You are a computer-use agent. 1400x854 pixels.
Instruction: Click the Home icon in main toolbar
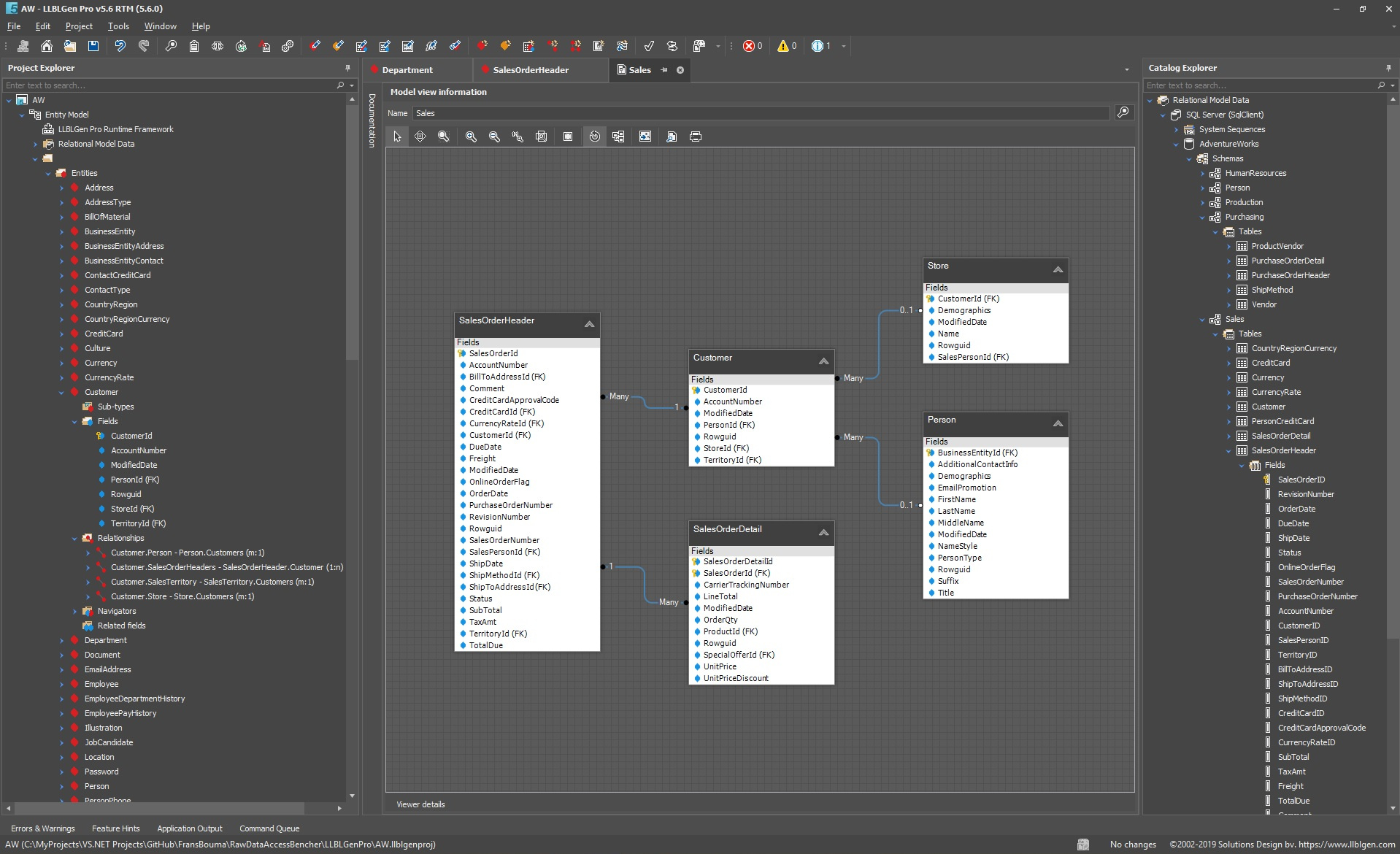pos(46,46)
